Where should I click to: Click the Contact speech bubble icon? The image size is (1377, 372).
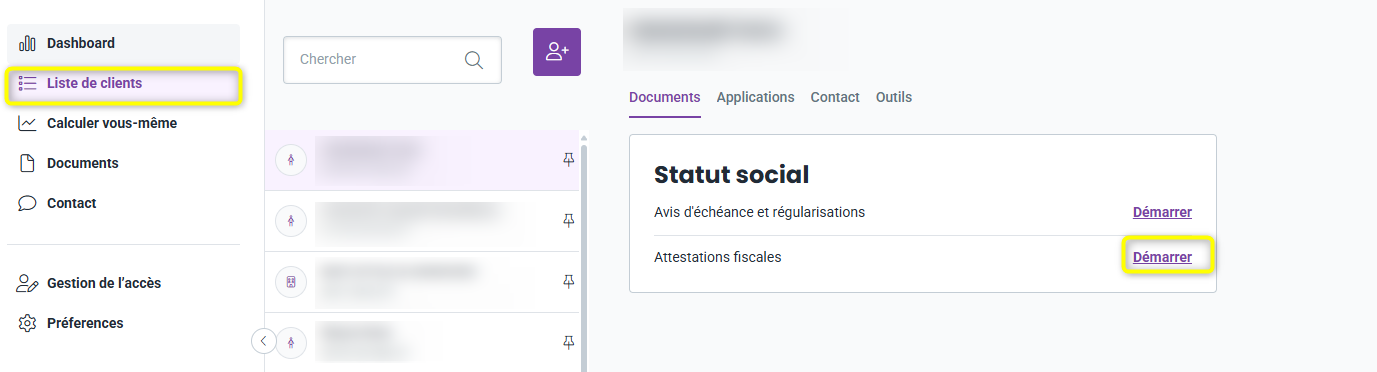[28, 203]
